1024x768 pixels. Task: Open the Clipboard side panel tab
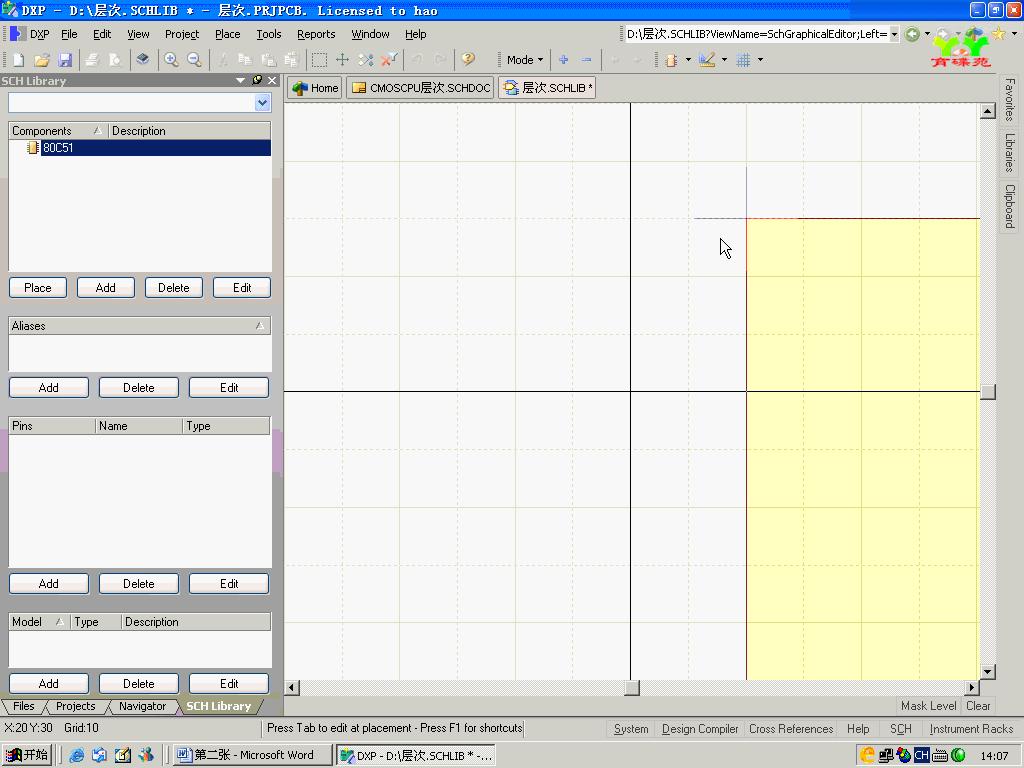(x=1010, y=206)
